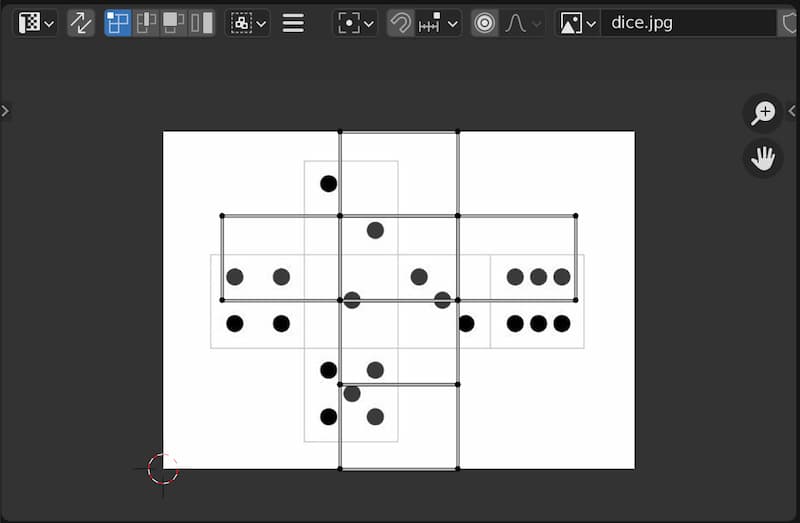The height and width of the screenshot is (523, 800).
Task: Toggle snapping magnet icon
Action: pos(400,23)
